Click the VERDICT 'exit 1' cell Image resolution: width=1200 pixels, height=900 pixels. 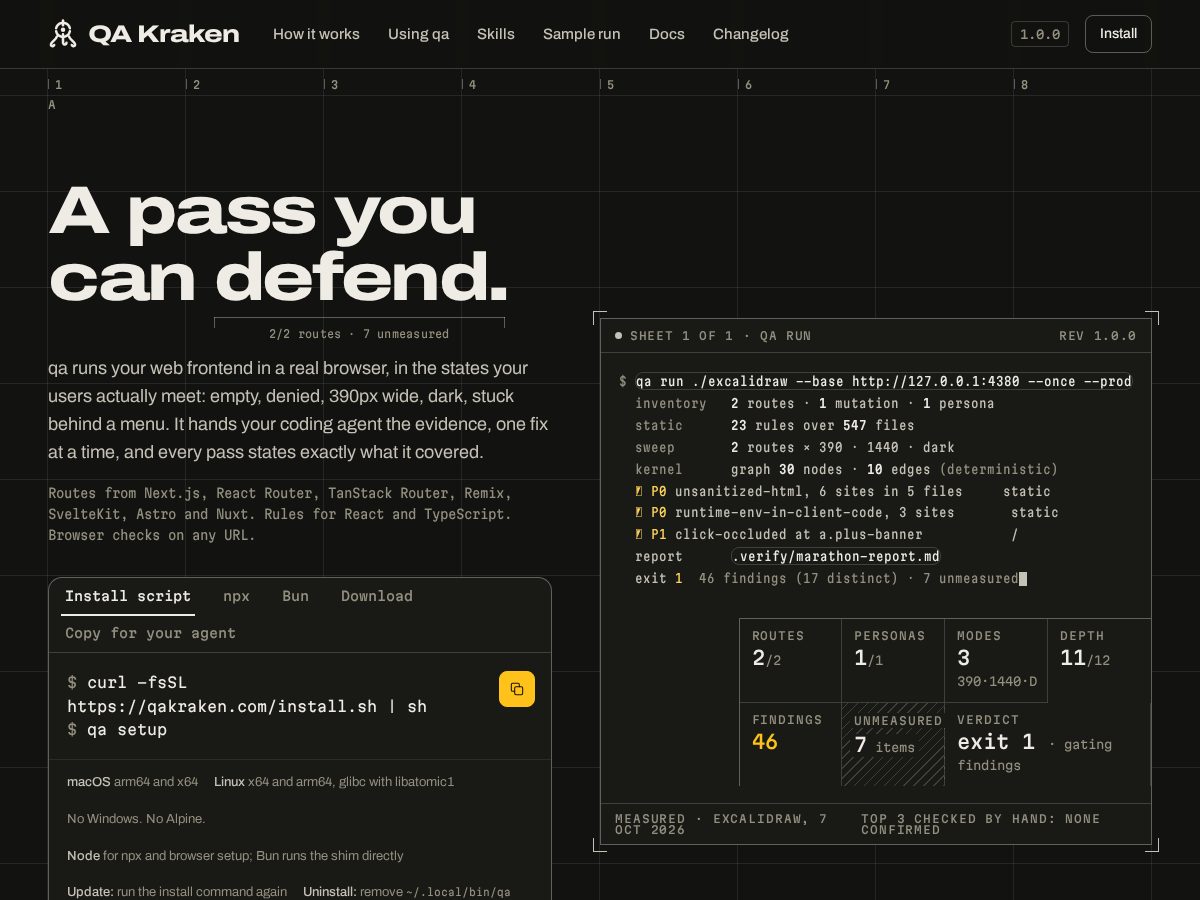click(1048, 744)
